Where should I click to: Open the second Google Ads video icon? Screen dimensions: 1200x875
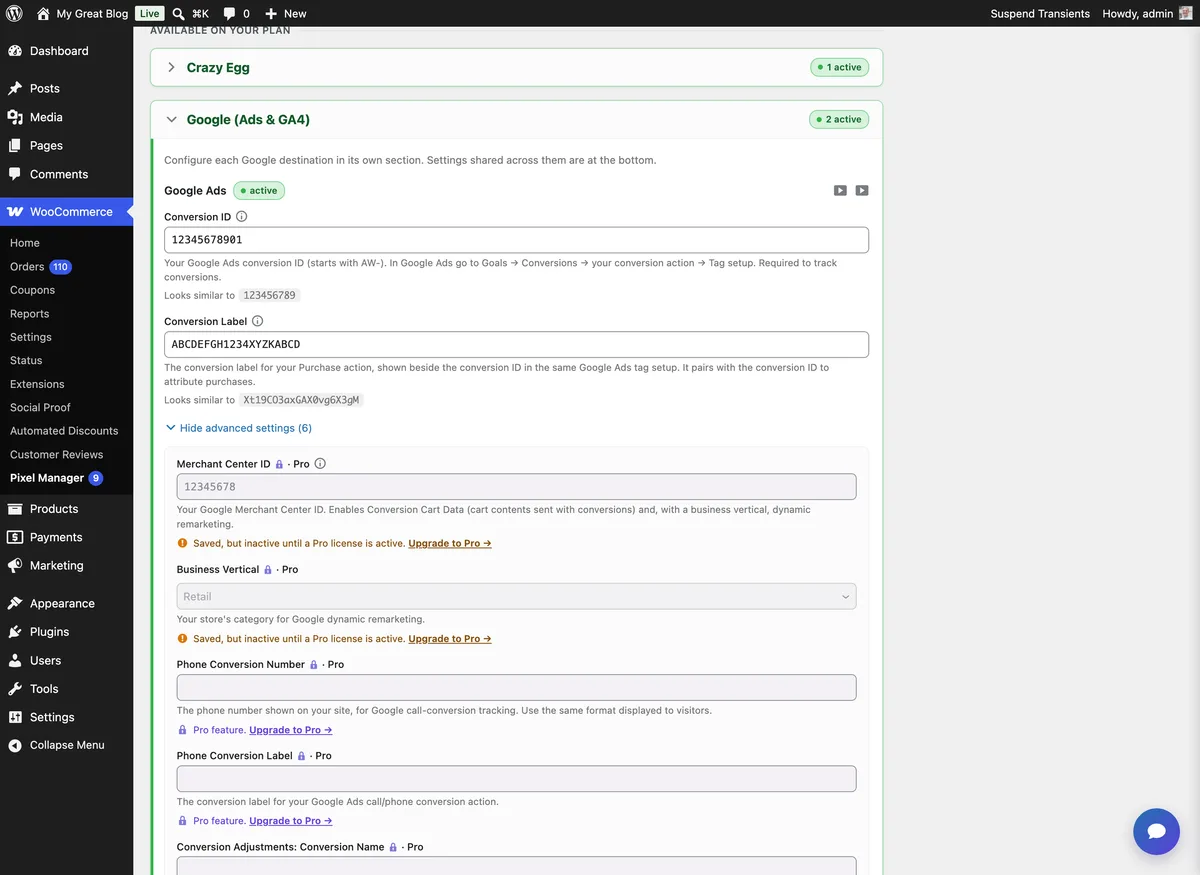[x=862, y=190]
